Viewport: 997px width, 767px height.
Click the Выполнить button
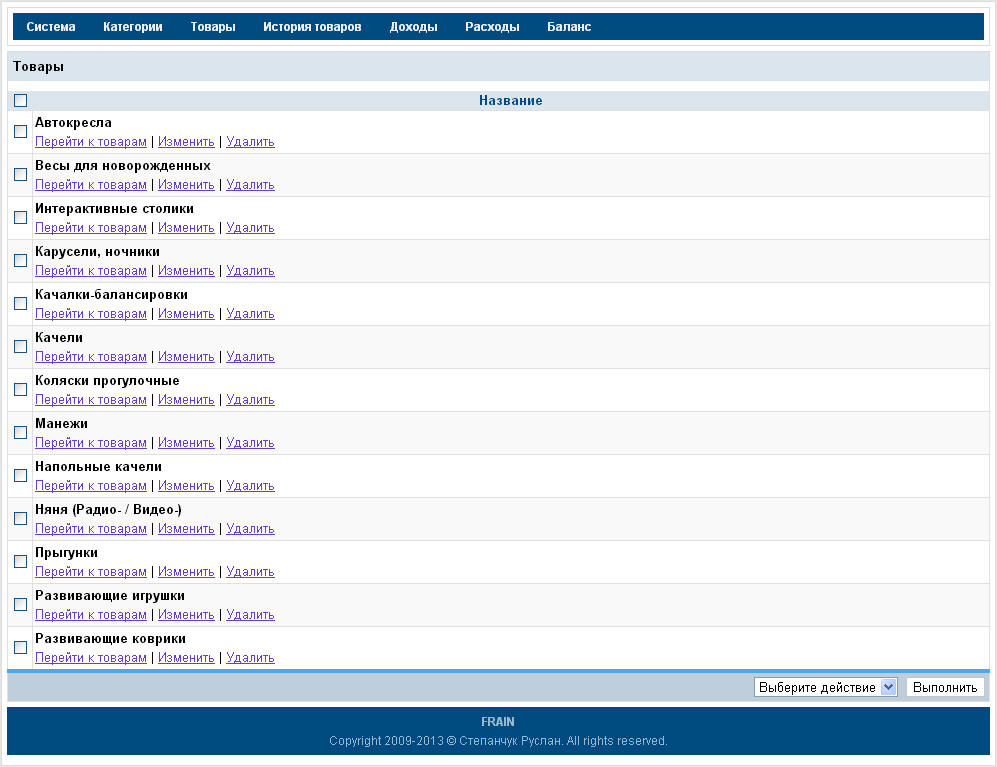coord(945,688)
